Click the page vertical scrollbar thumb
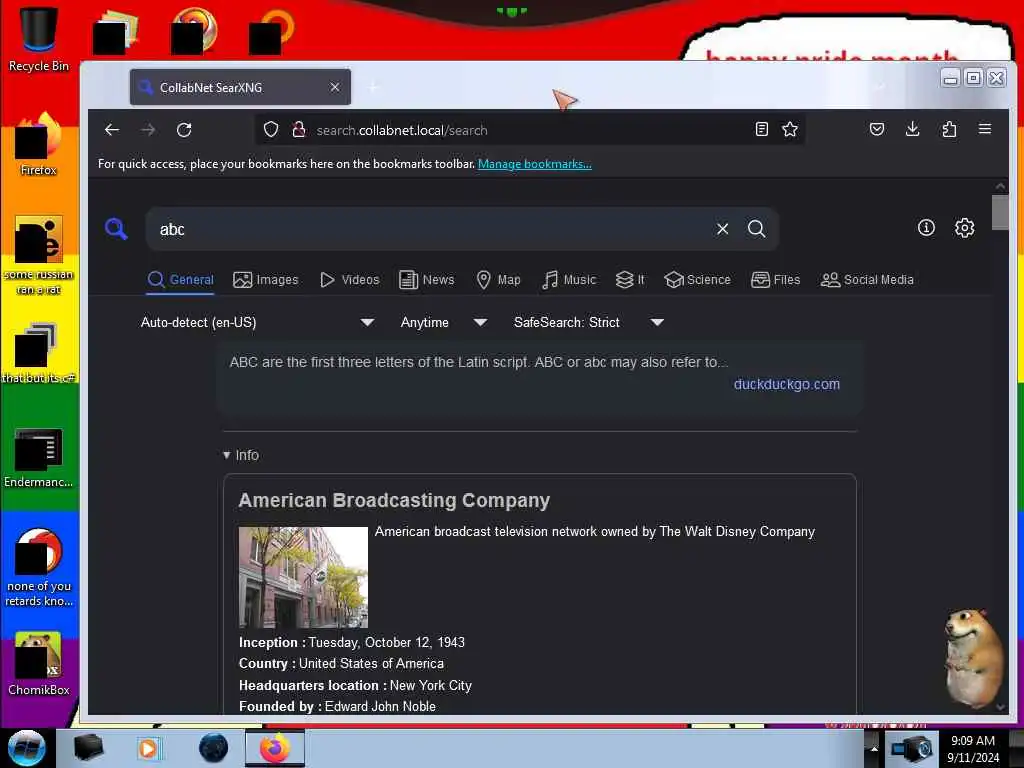The width and height of the screenshot is (1024, 768). [x=1000, y=213]
